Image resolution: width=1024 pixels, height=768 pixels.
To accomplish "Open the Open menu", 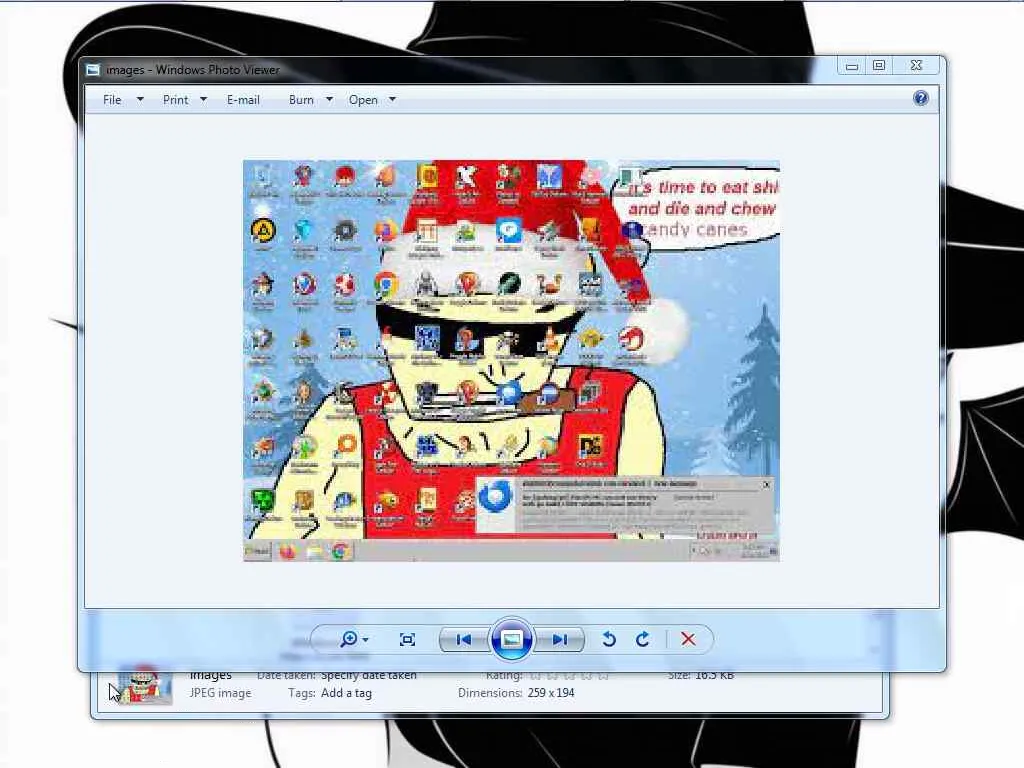I will (x=363, y=100).
